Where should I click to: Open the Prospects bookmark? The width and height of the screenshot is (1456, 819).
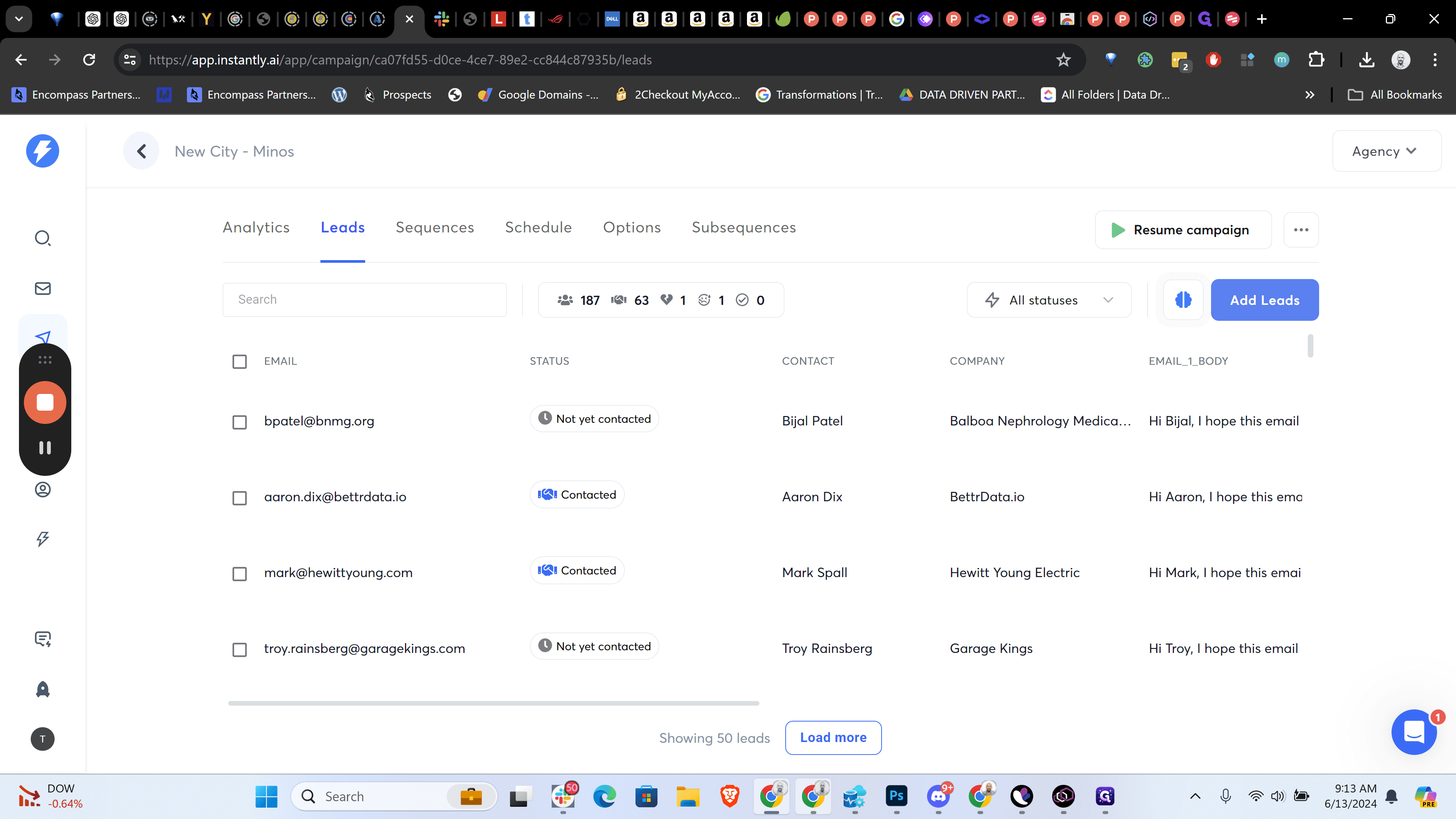(397, 95)
